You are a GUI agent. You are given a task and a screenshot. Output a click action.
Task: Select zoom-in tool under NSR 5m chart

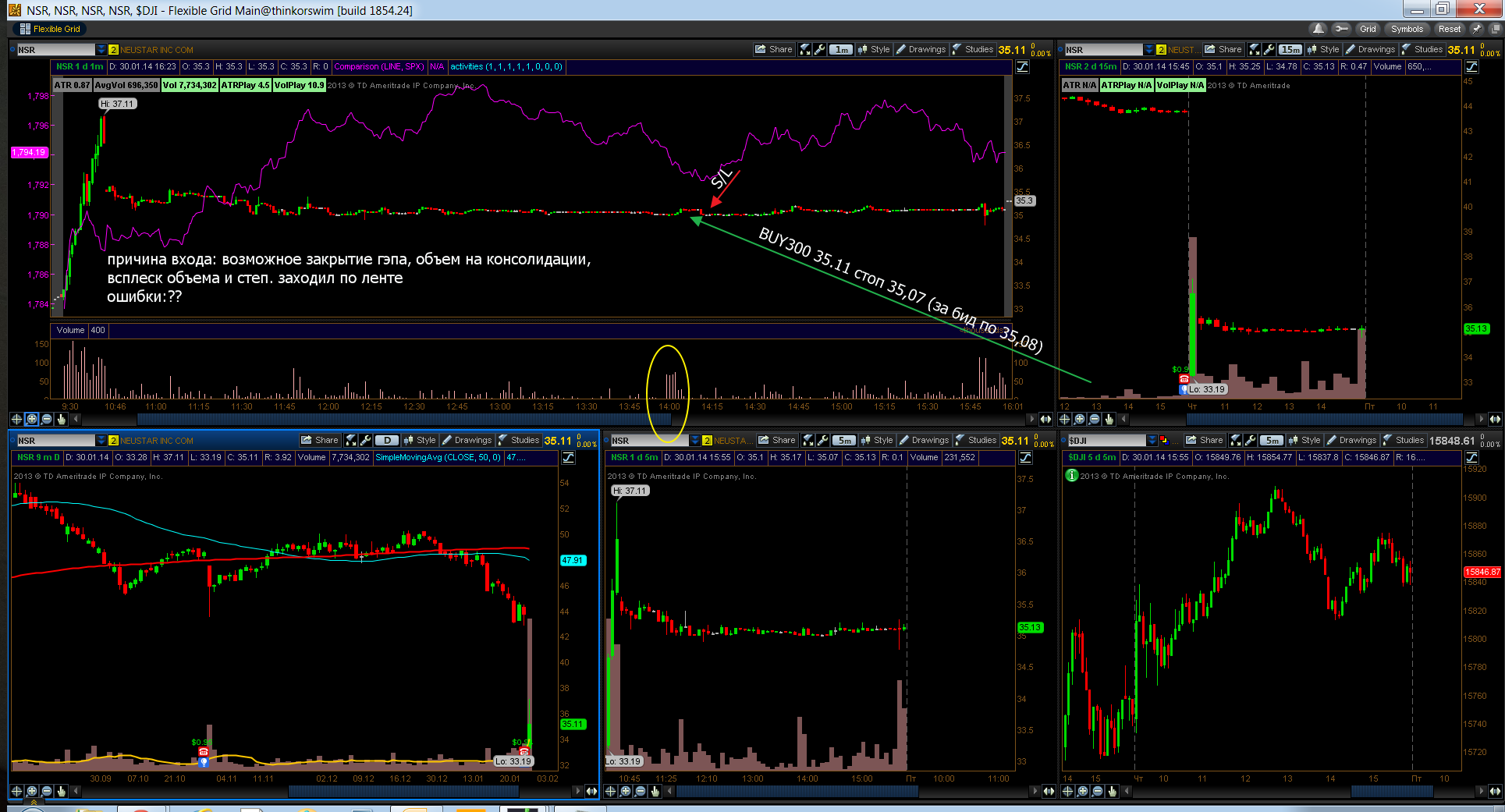click(x=626, y=791)
